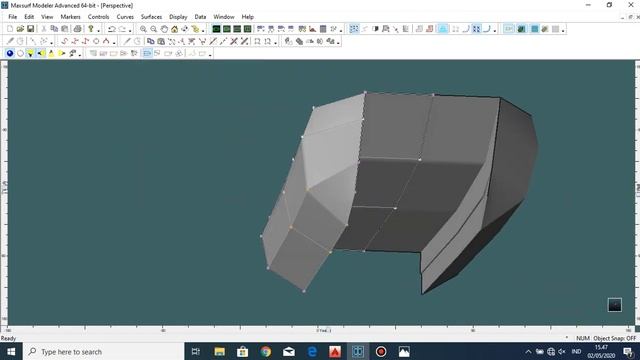Open options arrow at end of top-right render toolbar
640x360 pixels.
coord(563,30)
